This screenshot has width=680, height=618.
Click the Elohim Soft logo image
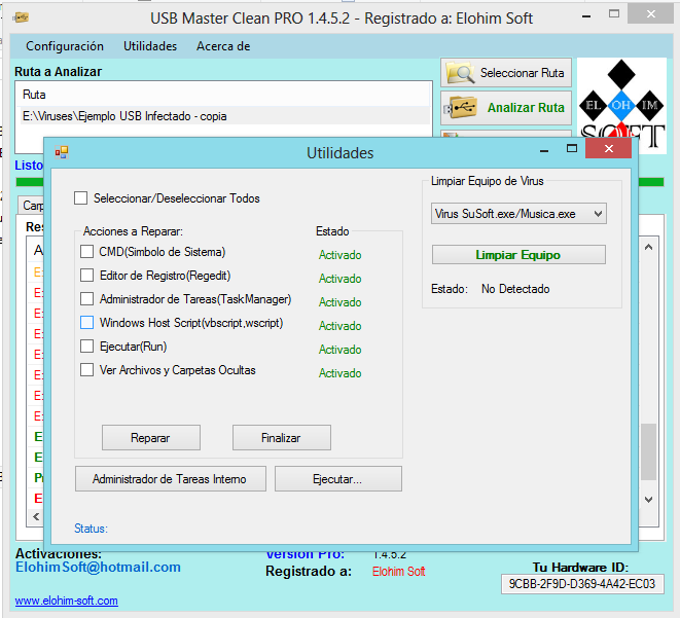pos(621,106)
